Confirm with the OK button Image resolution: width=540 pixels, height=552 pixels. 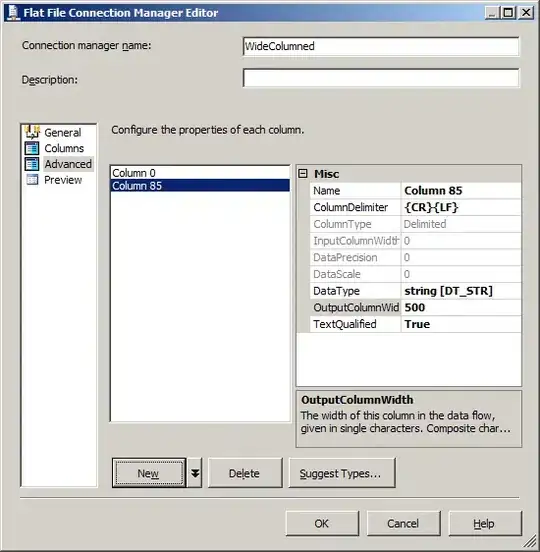[x=322, y=523]
